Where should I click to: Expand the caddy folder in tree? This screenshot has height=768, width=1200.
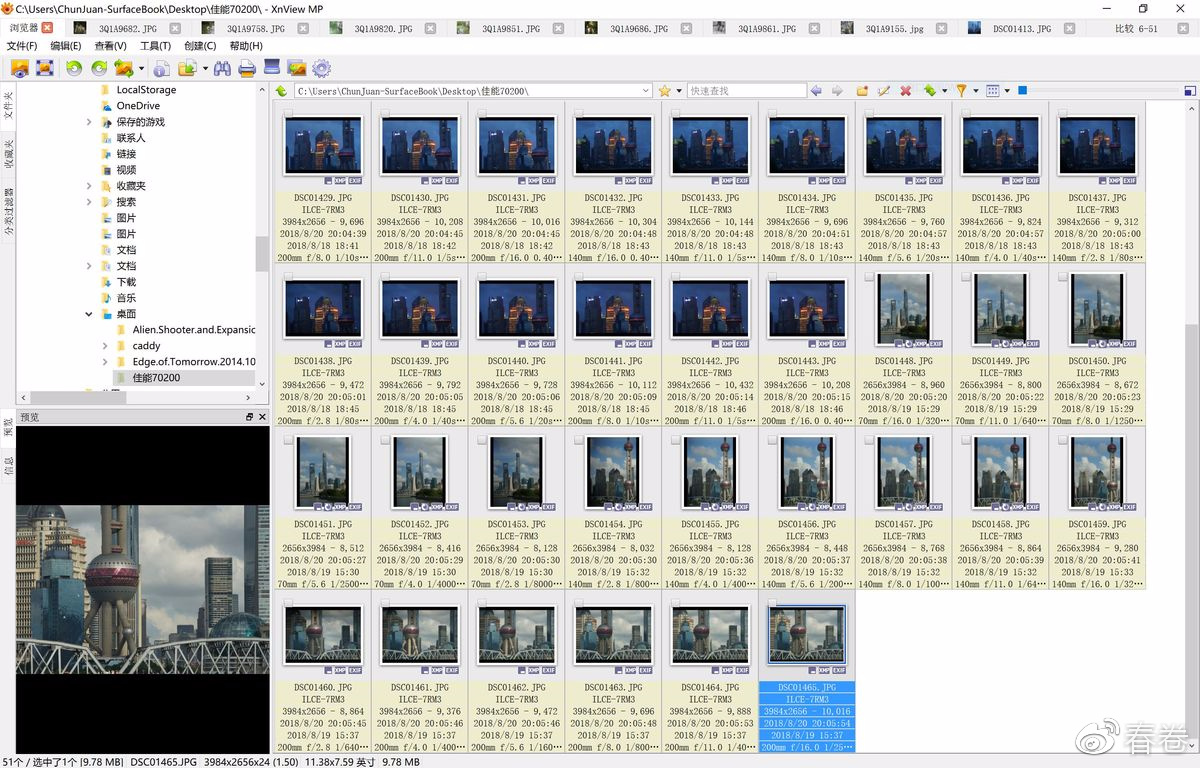tap(105, 346)
